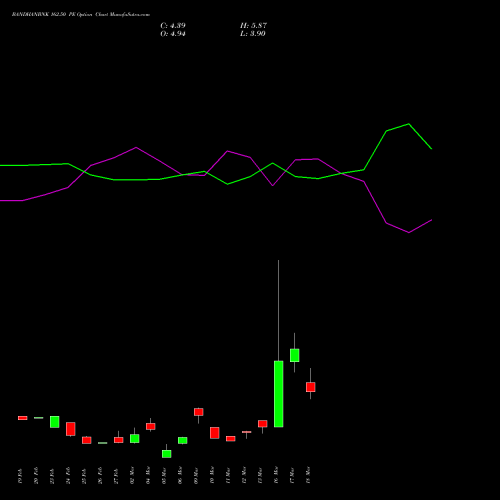The height and width of the screenshot is (500, 500).
Task: Select the green candle for 02 Mar
Action: tap(135, 439)
